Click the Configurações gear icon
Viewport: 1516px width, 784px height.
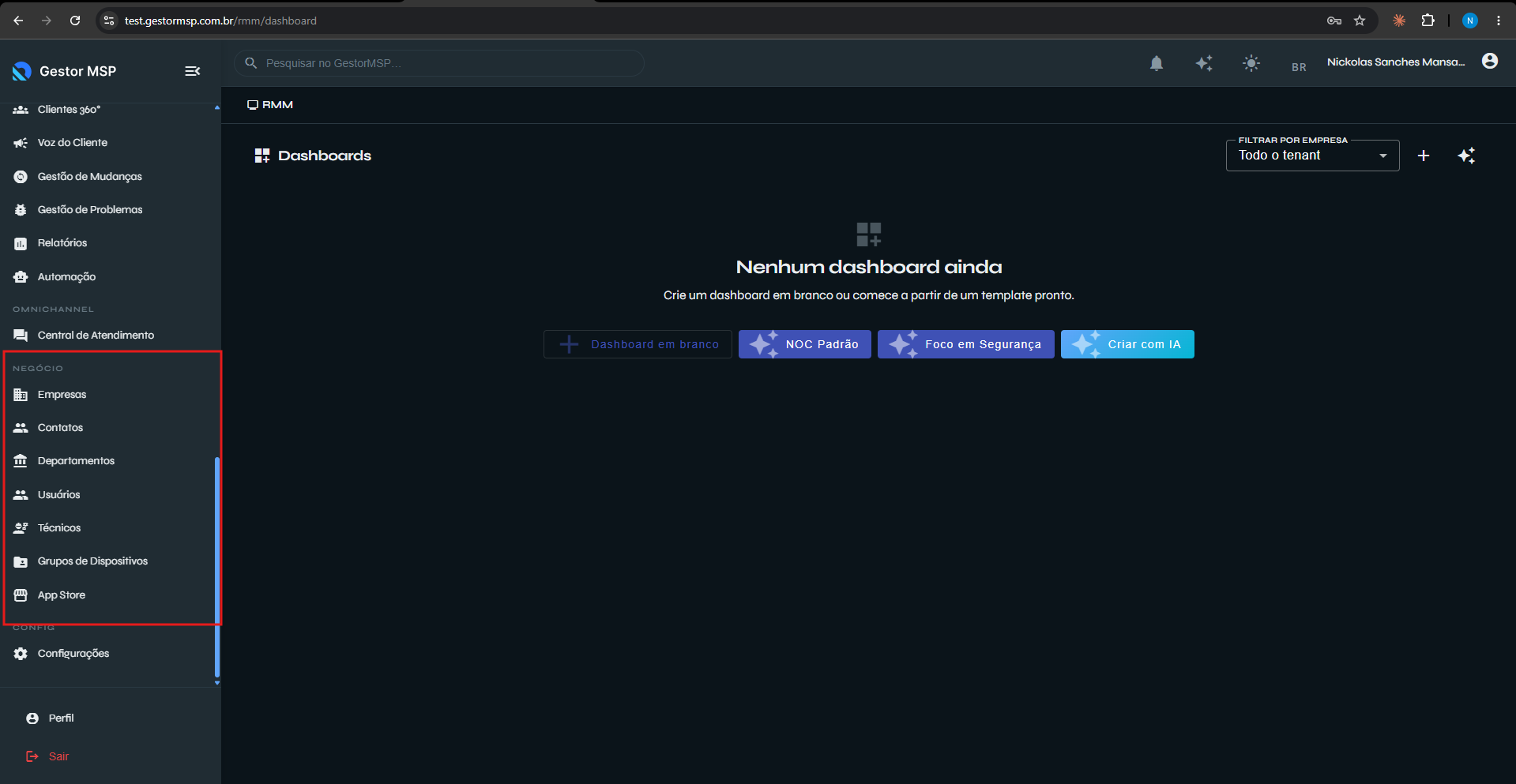point(21,654)
